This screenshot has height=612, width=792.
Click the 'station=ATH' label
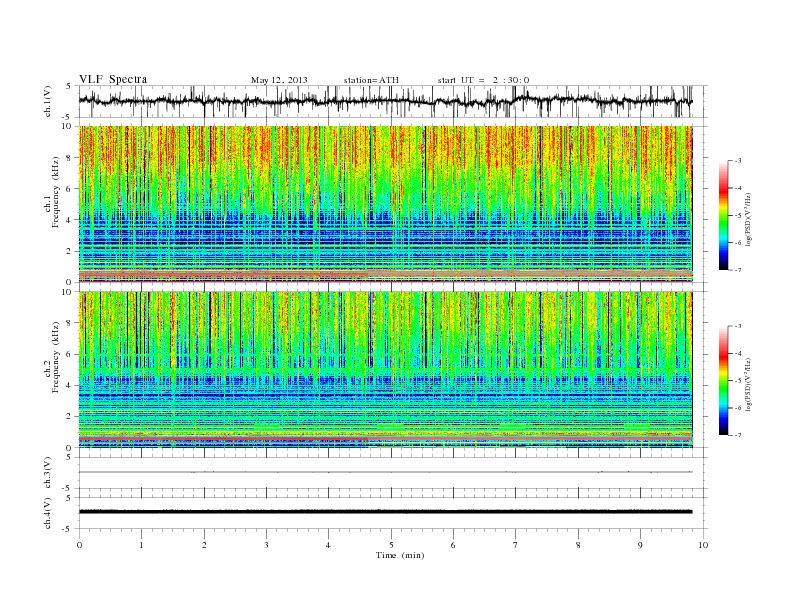[x=371, y=80]
